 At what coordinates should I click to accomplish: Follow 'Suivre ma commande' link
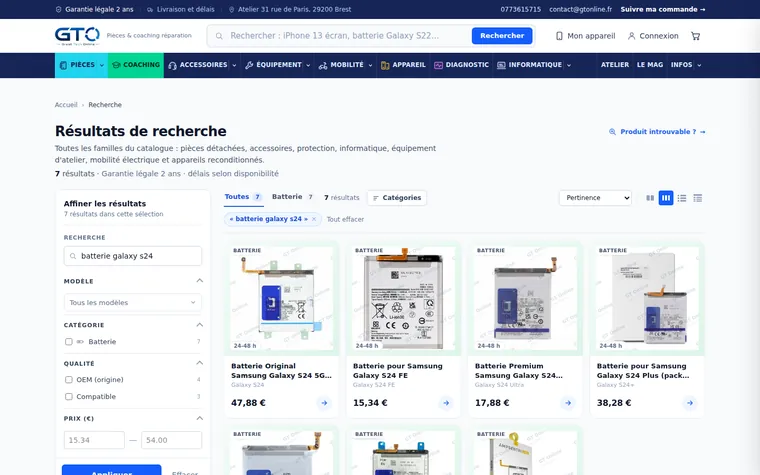coord(663,9)
